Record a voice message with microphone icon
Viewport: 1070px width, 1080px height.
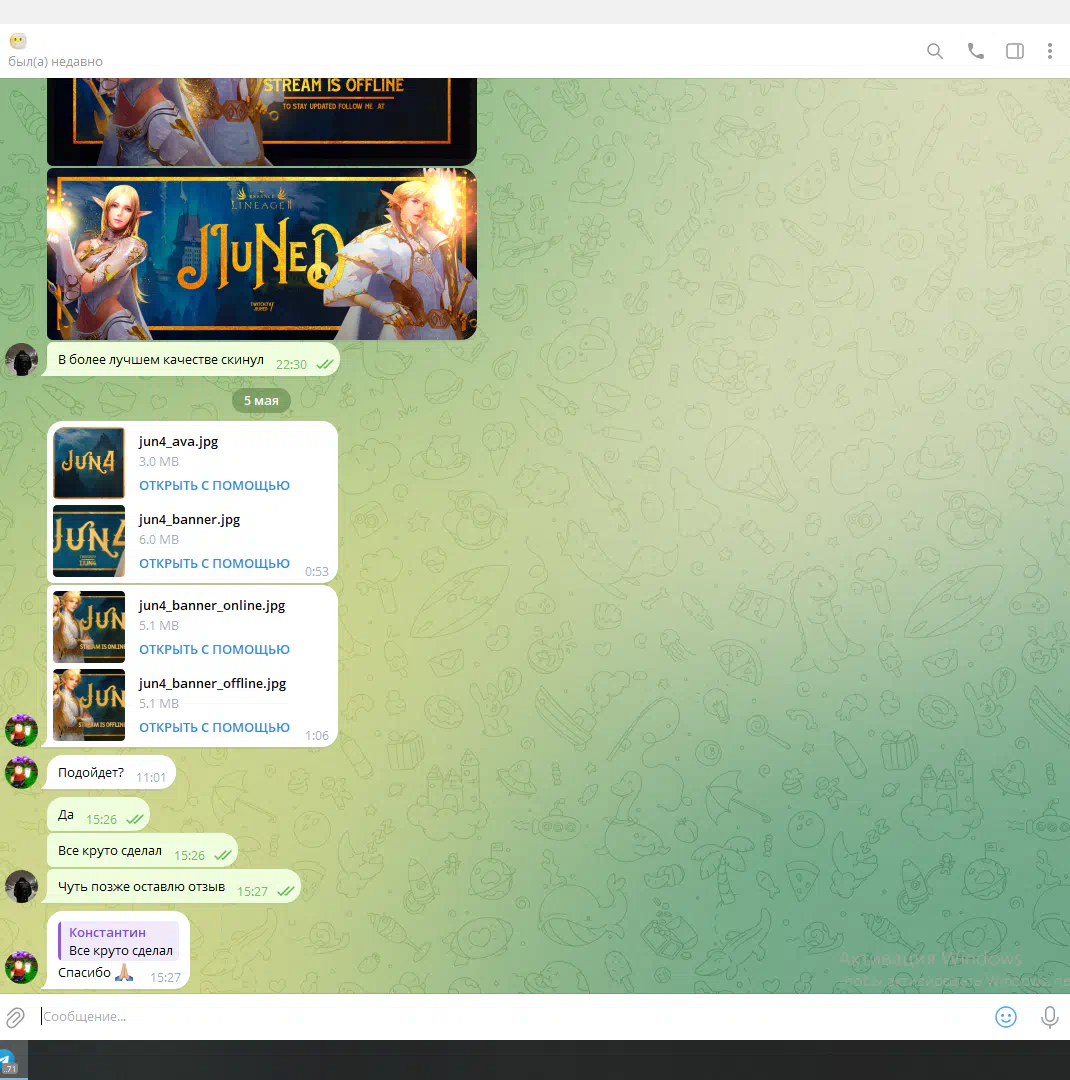coord(1049,1017)
